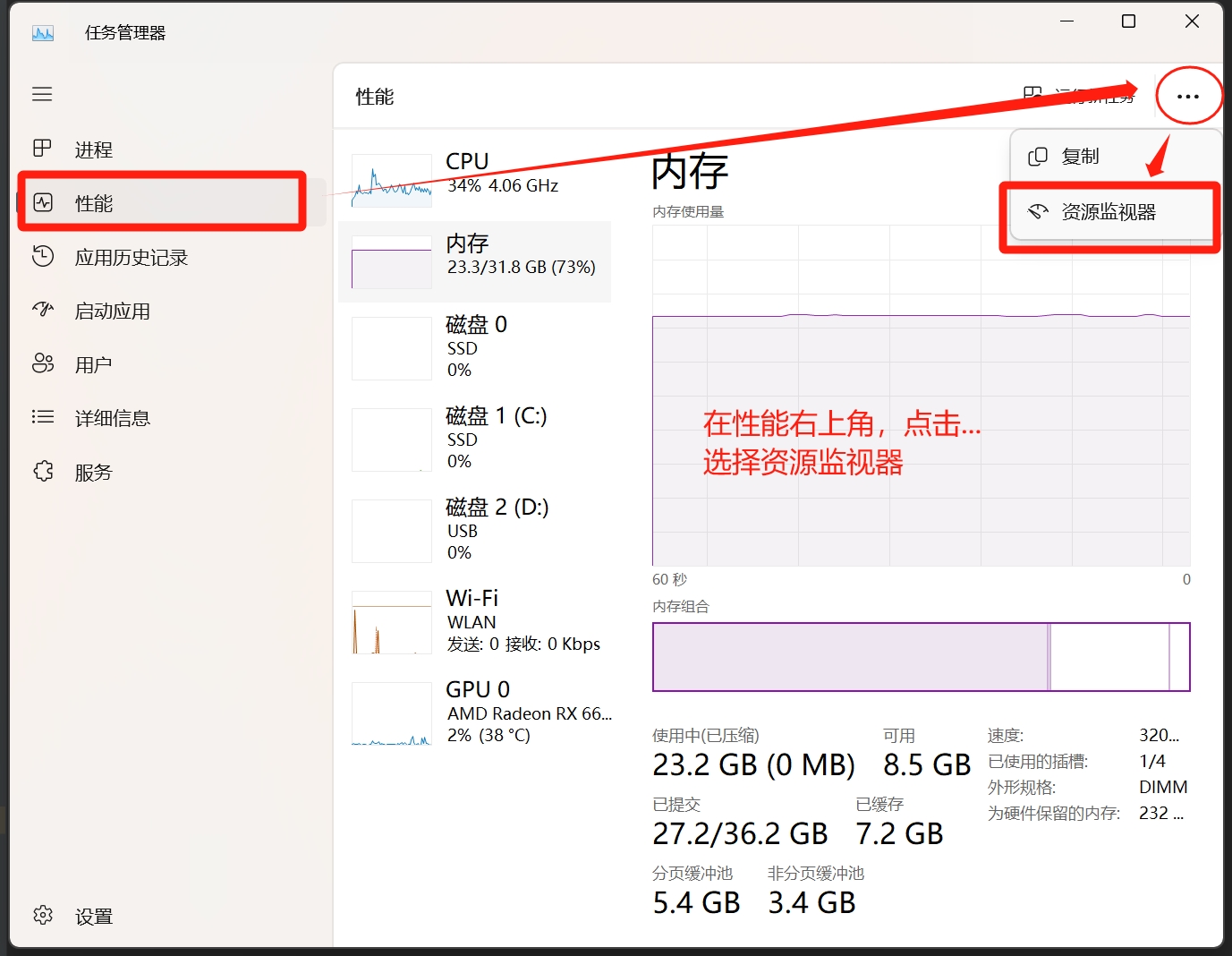1232x956 pixels.
Task: Choose 资源监视器 from the menu
Action: coord(1109,212)
